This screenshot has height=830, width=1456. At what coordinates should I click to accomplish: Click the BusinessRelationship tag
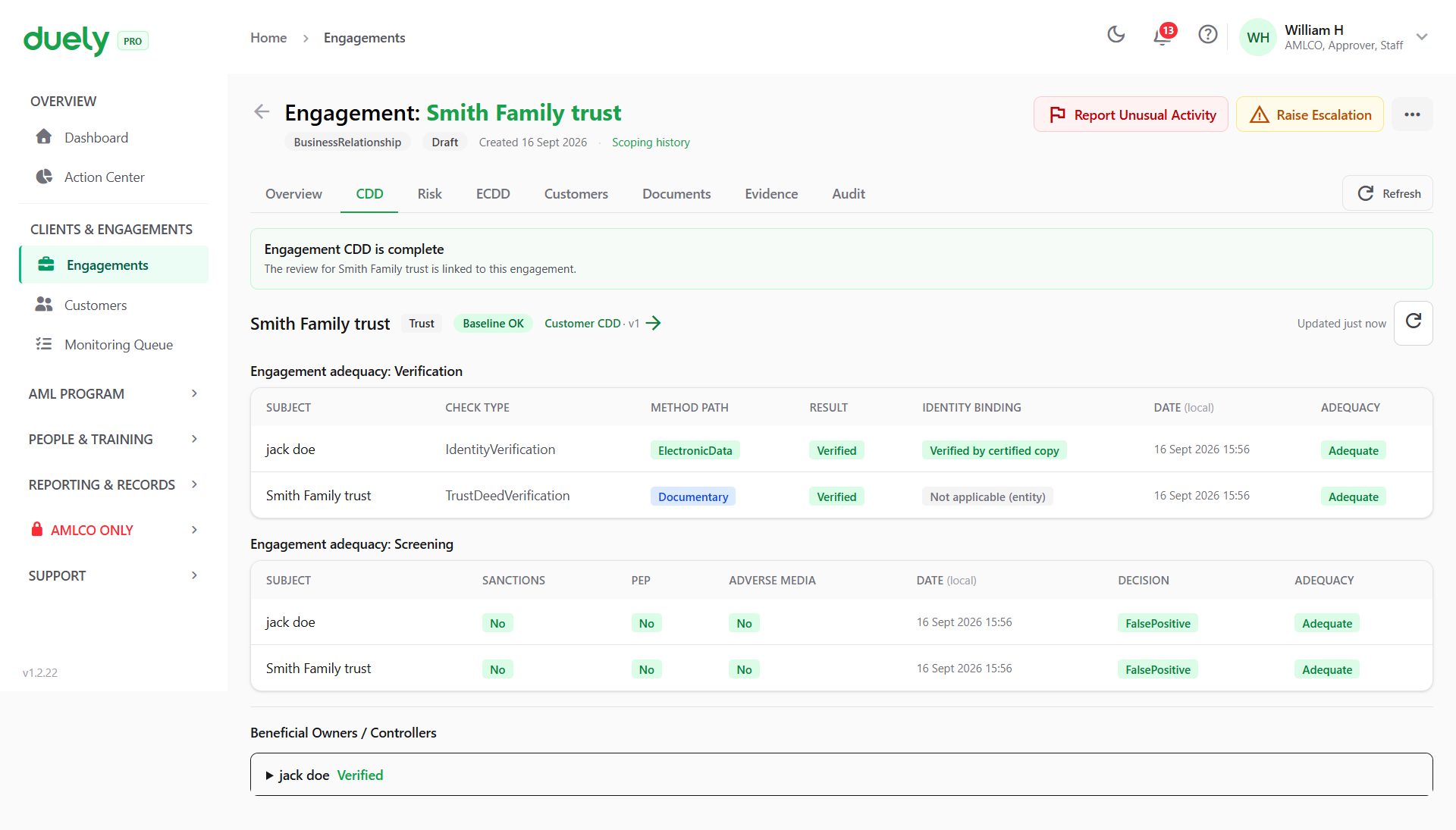[x=347, y=143]
